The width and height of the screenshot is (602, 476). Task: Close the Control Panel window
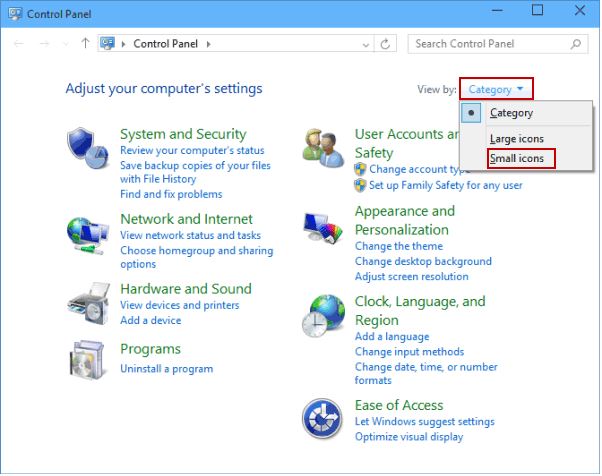click(579, 10)
